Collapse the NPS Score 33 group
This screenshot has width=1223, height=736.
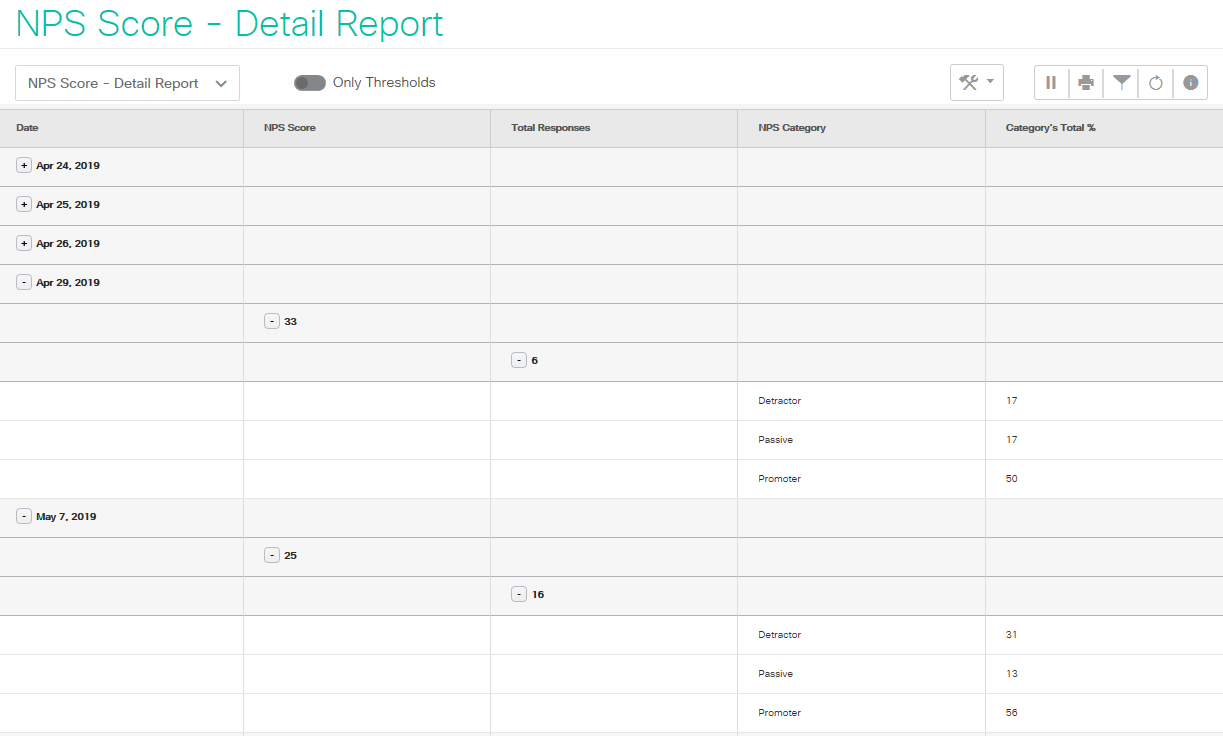[271, 321]
